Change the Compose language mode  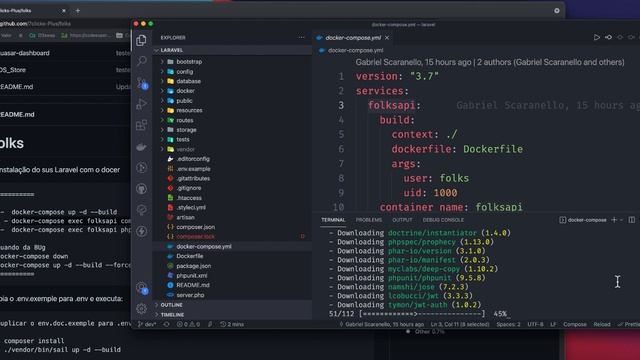point(575,324)
